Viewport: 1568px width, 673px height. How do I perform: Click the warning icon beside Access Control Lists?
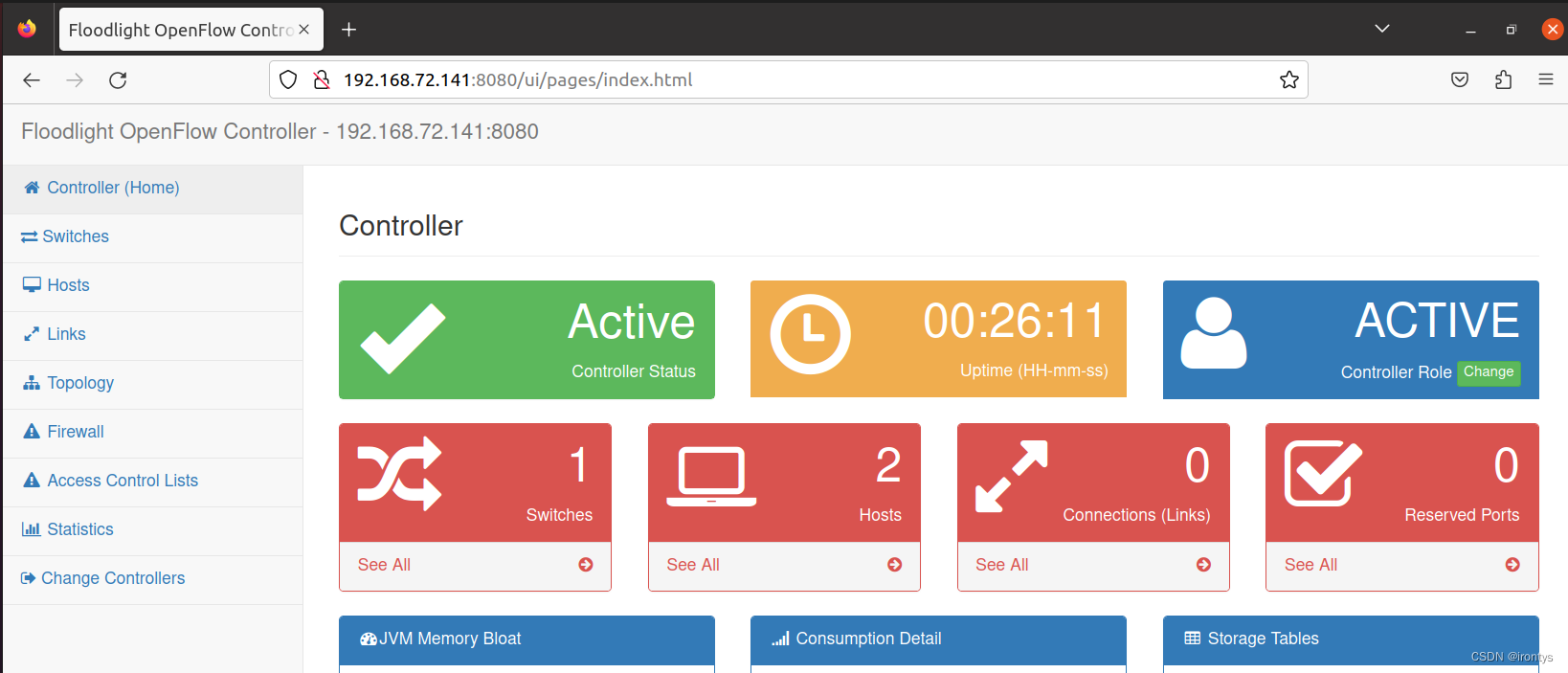pyautogui.click(x=32, y=481)
